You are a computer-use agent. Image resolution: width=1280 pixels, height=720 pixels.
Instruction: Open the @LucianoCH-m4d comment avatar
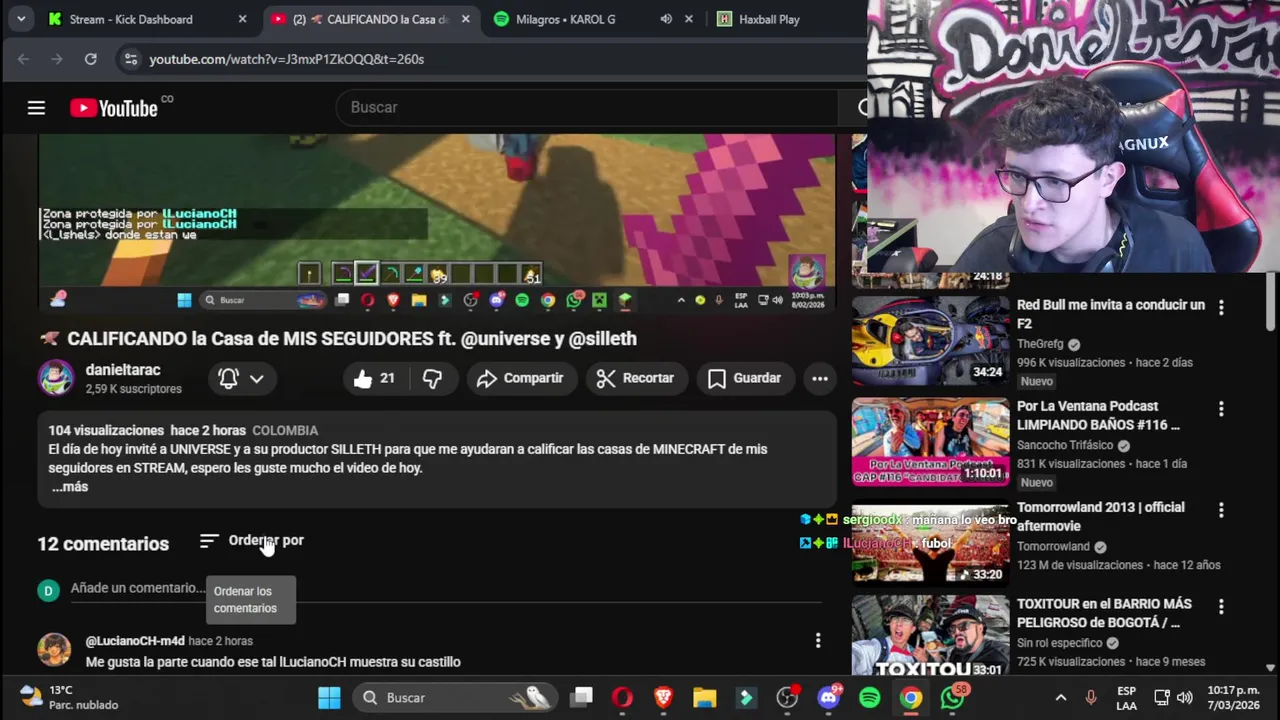coord(54,650)
